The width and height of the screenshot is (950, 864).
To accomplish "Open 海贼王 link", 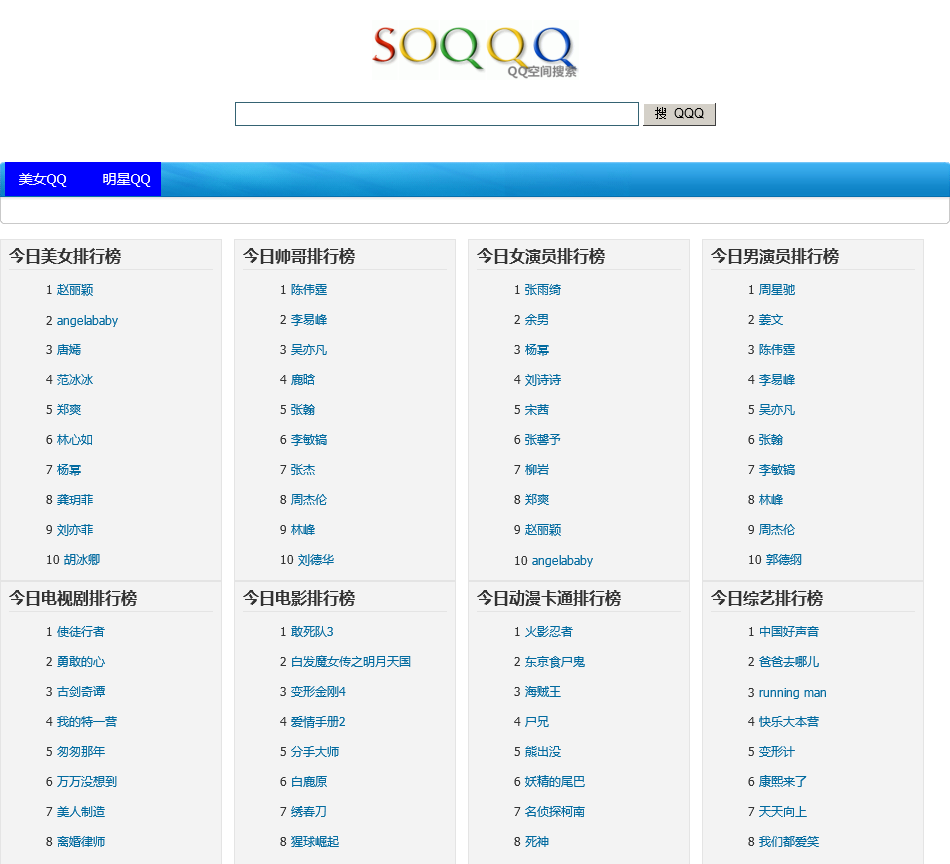I will click(542, 692).
